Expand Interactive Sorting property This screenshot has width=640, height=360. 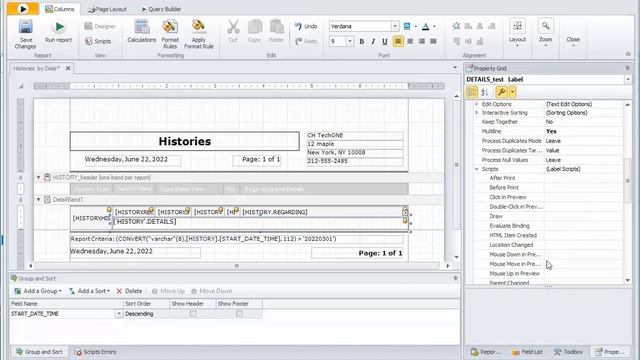(x=476, y=113)
